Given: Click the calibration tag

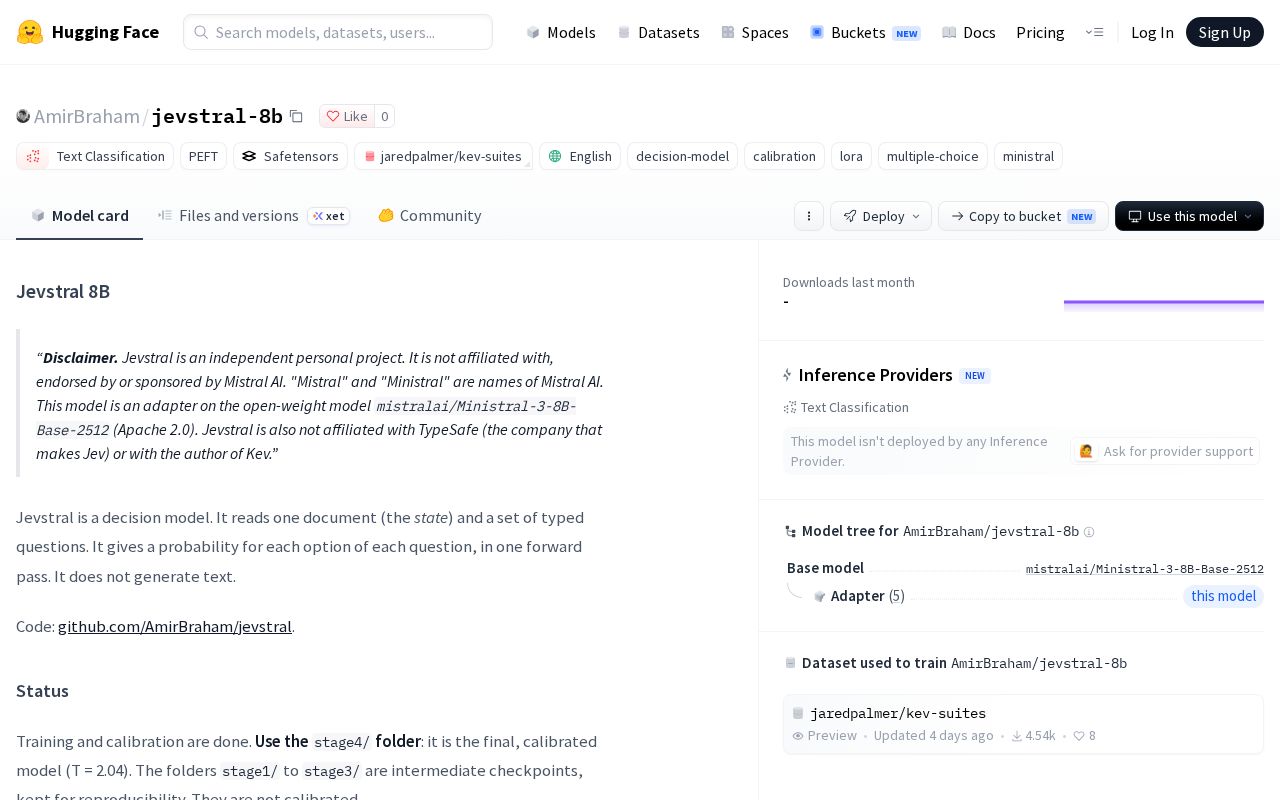Looking at the screenshot, I should (784, 156).
